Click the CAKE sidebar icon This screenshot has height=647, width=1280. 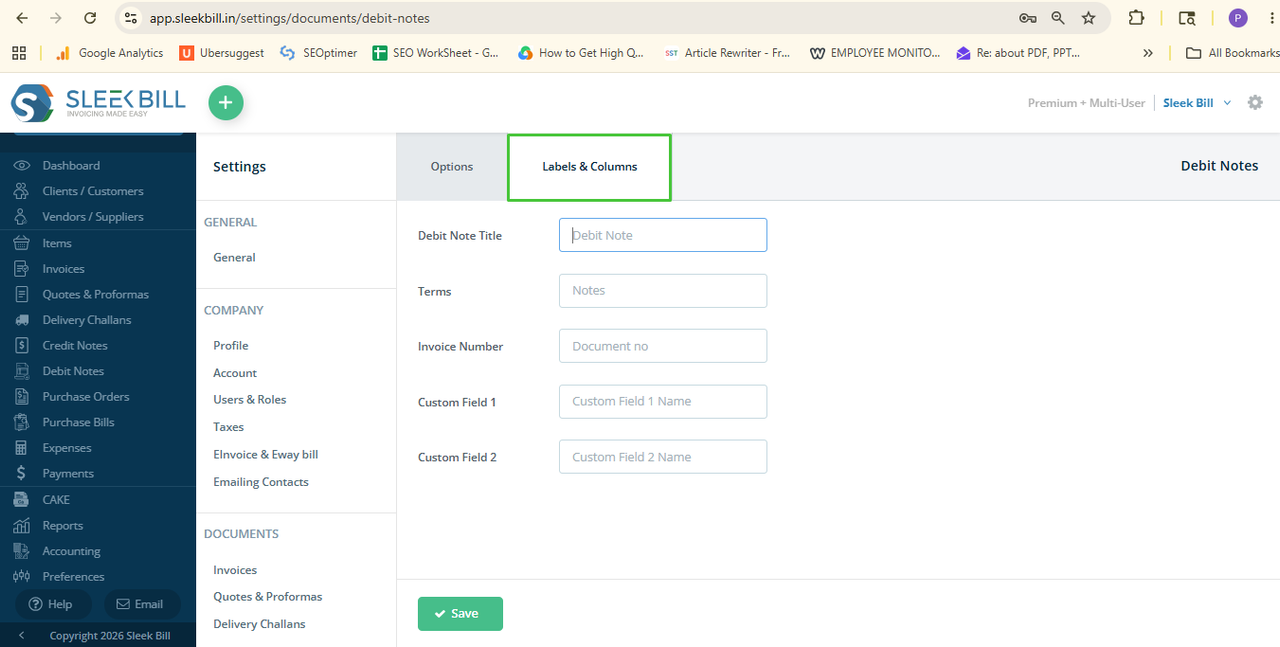(22, 499)
